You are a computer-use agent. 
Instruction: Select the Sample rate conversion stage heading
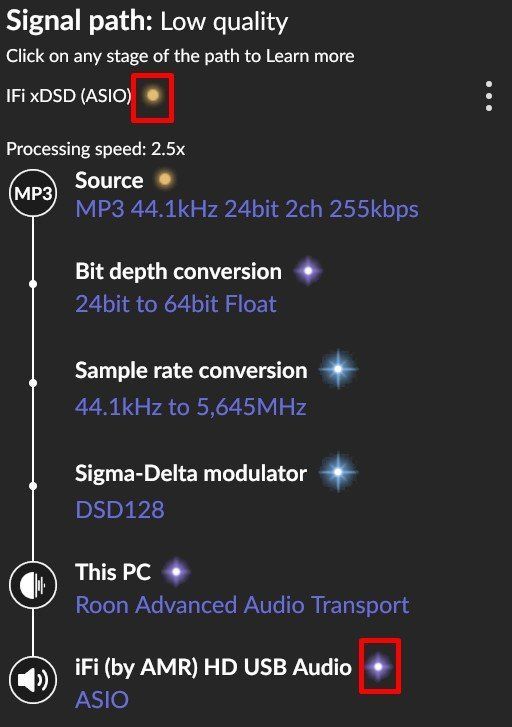tap(191, 370)
